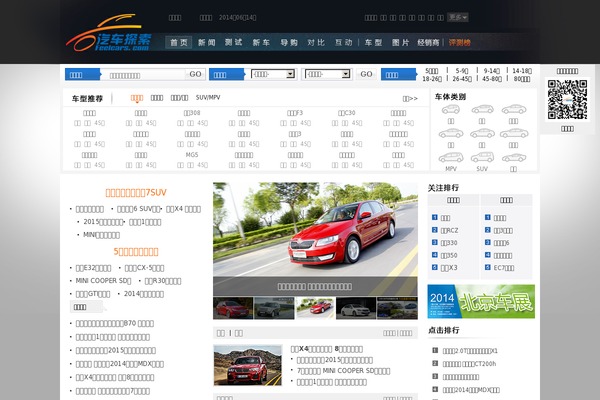Go to the 测试 navigation item
600x400 pixels.
click(x=234, y=42)
